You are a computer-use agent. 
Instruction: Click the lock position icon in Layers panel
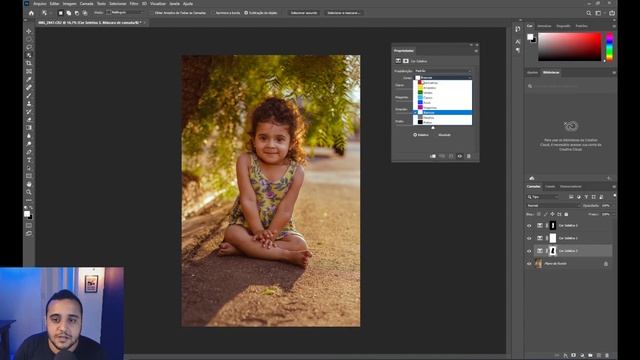tap(552, 214)
